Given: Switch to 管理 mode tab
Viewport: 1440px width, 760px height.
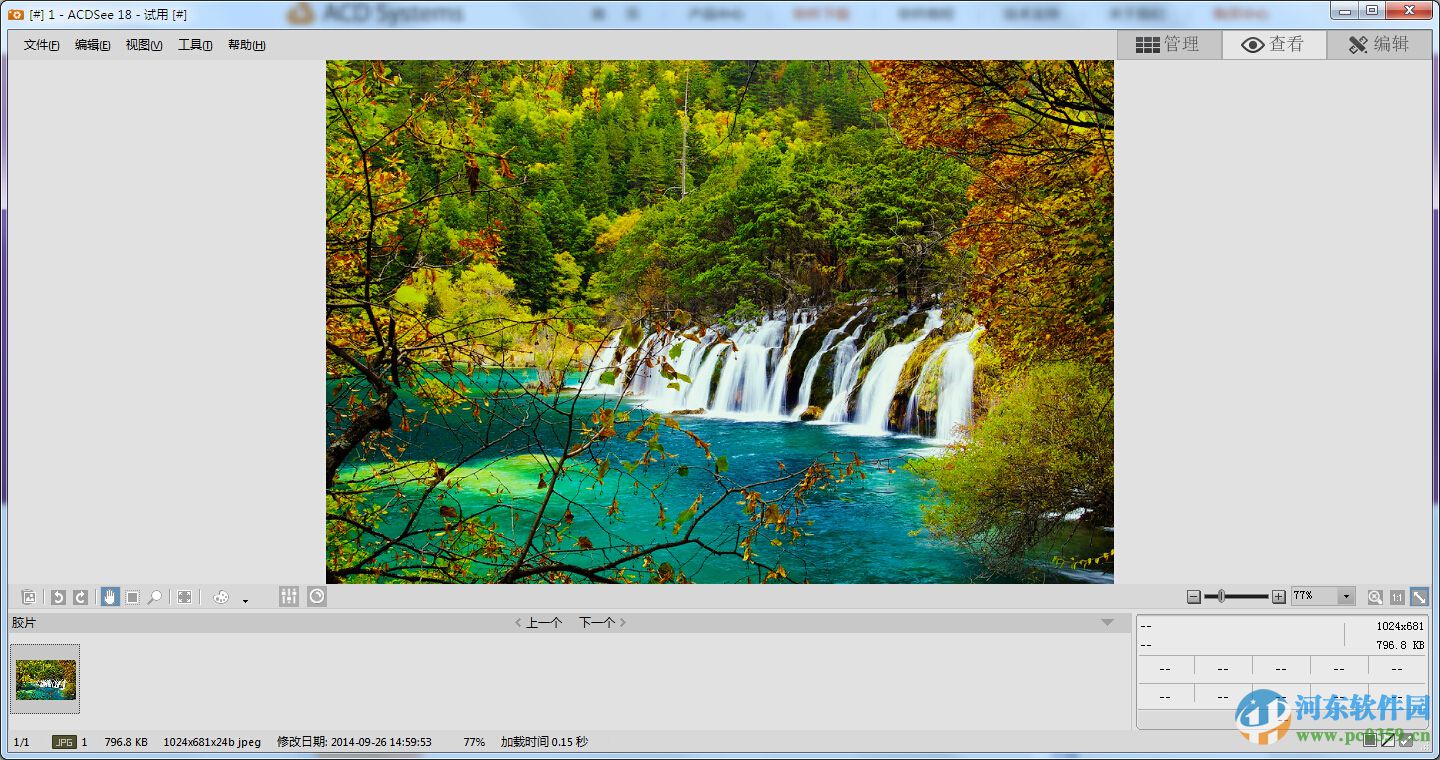Looking at the screenshot, I should tap(1169, 44).
